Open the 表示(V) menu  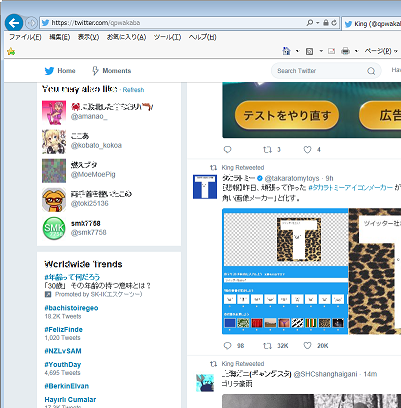(88, 37)
